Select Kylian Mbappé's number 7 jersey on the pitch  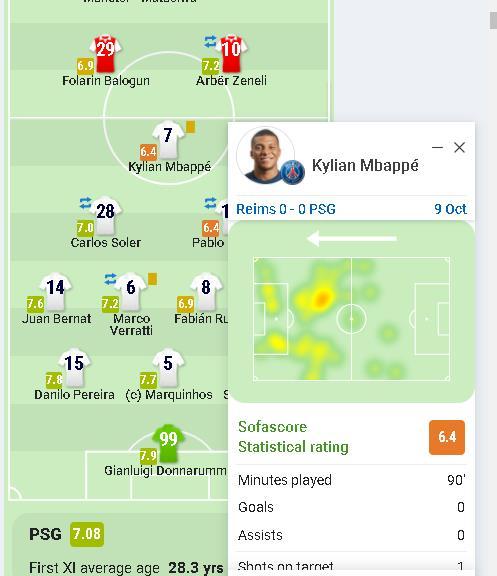[168, 140]
